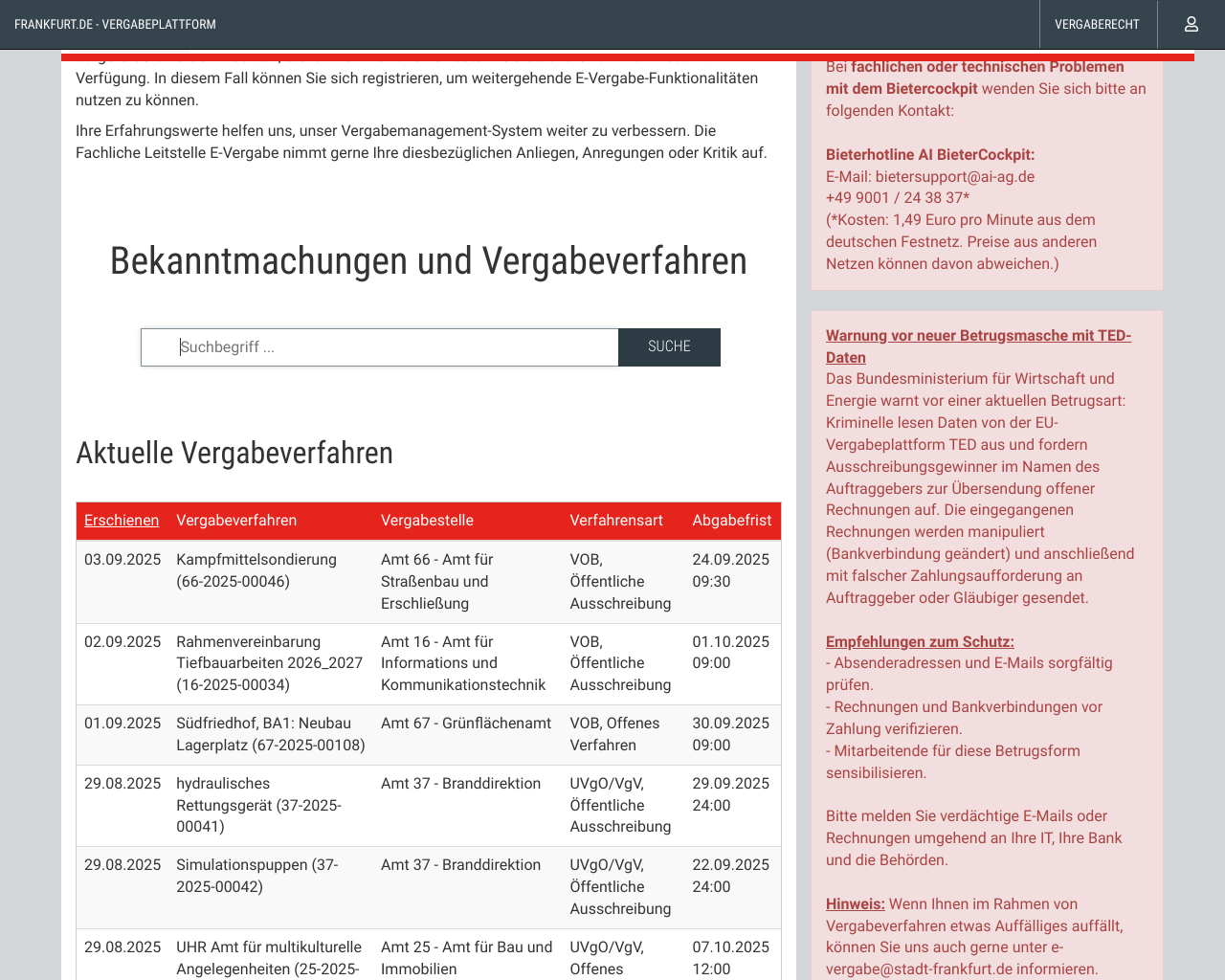Select Bekanntmachungen und Vergabeverfahren heading
This screenshot has width=1225, height=980.
point(429,261)
